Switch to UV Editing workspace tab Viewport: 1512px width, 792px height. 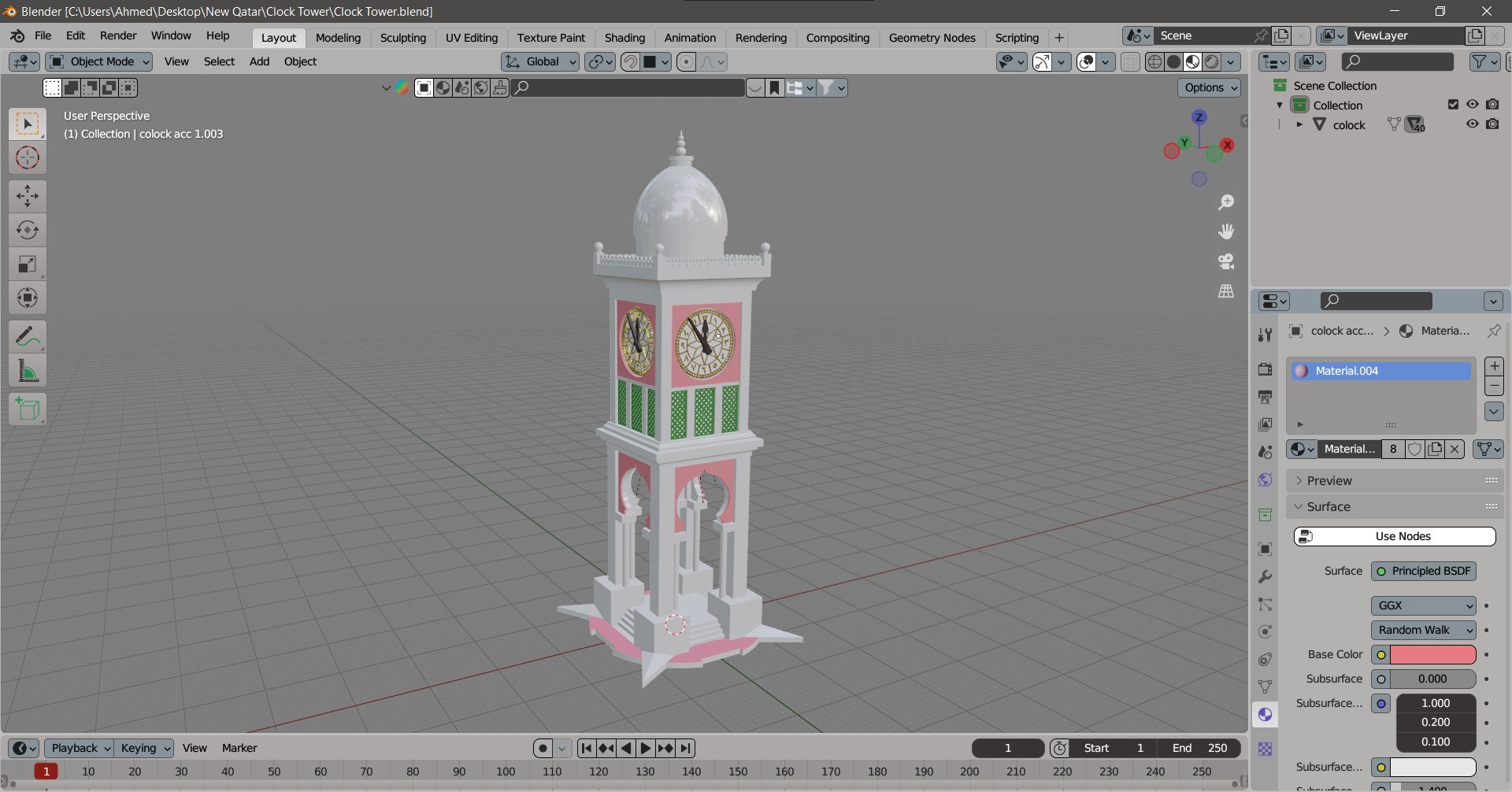pyautogui.click(x=472, y=38)
